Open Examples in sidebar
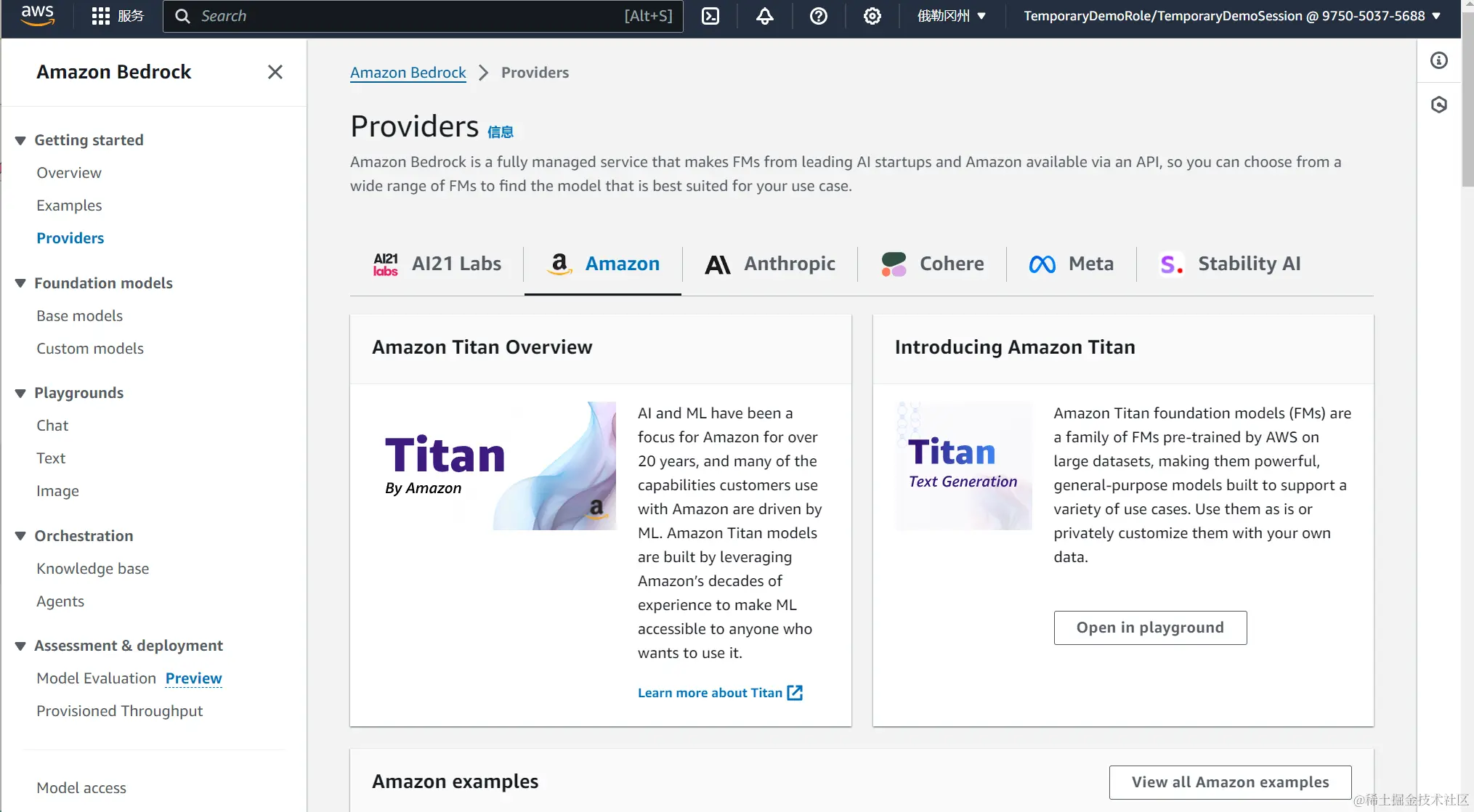Image resolution: width=1474 pixels, height=812 pixels. 69,206
